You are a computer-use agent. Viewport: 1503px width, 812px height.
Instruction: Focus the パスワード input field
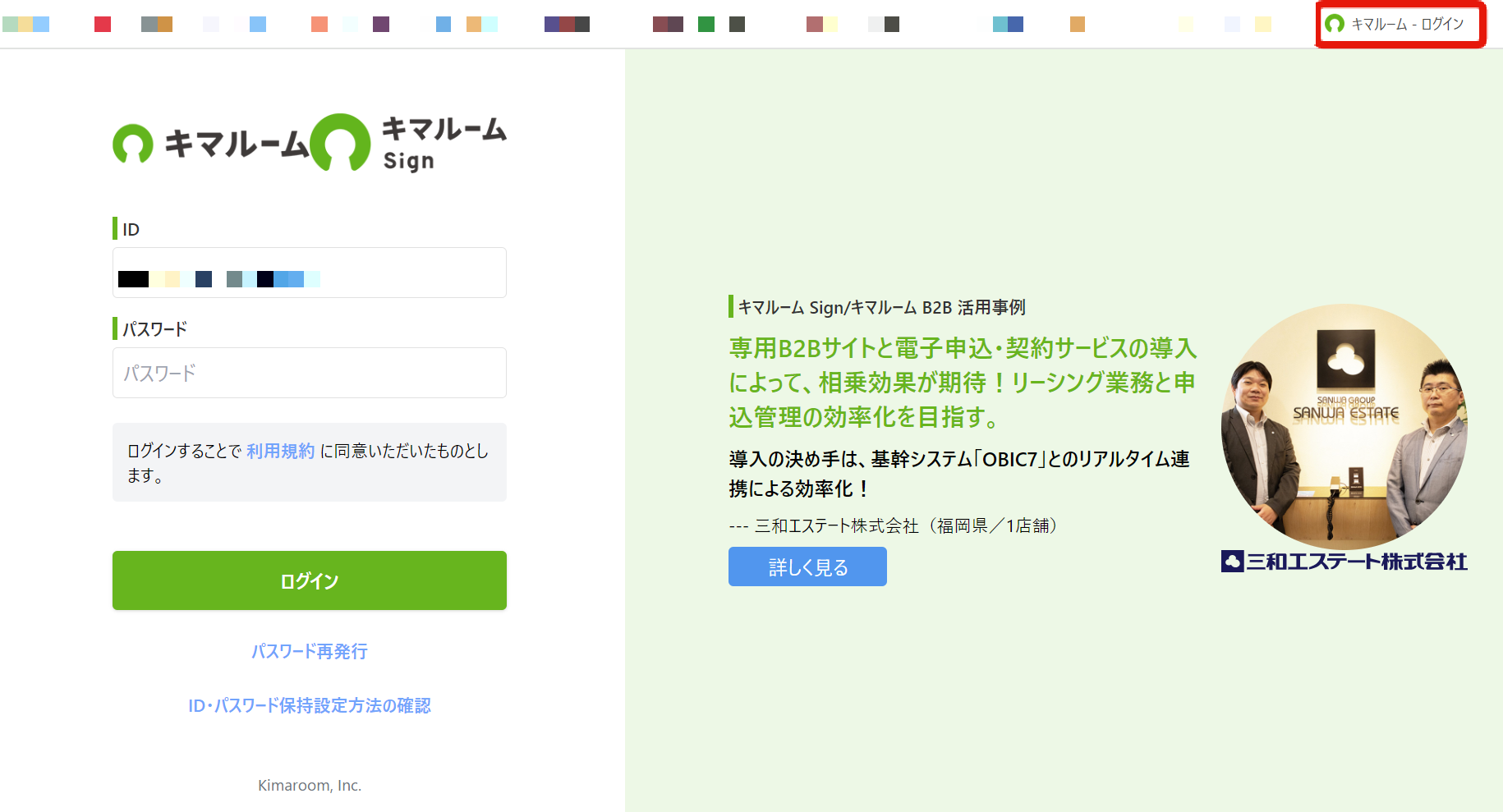[x=310, y=373]
